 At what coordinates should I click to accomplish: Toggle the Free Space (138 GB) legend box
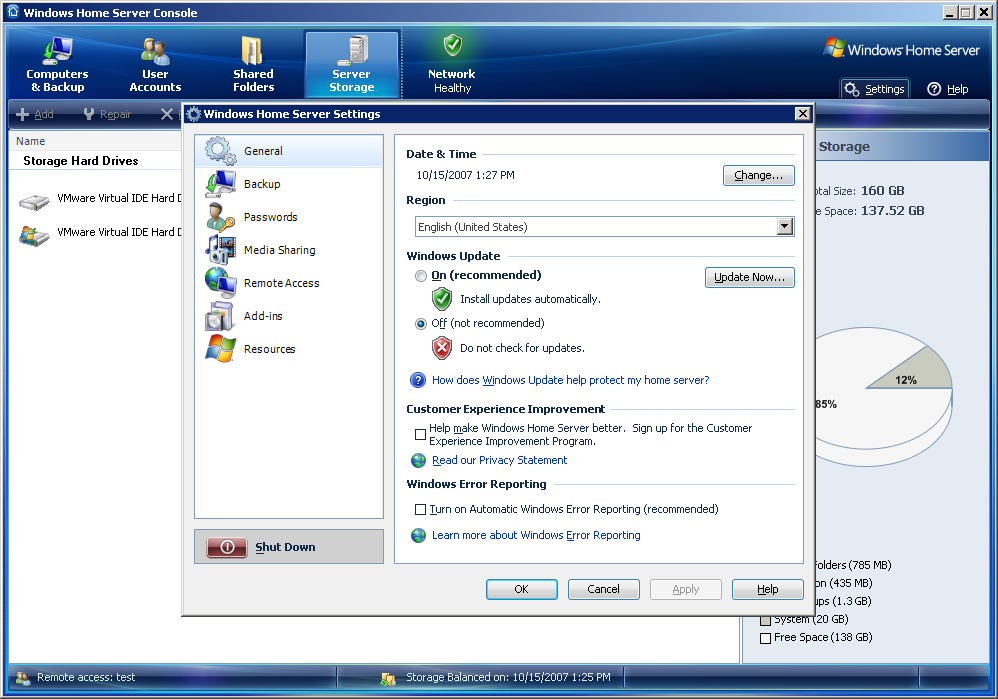(x=766, y=638)
